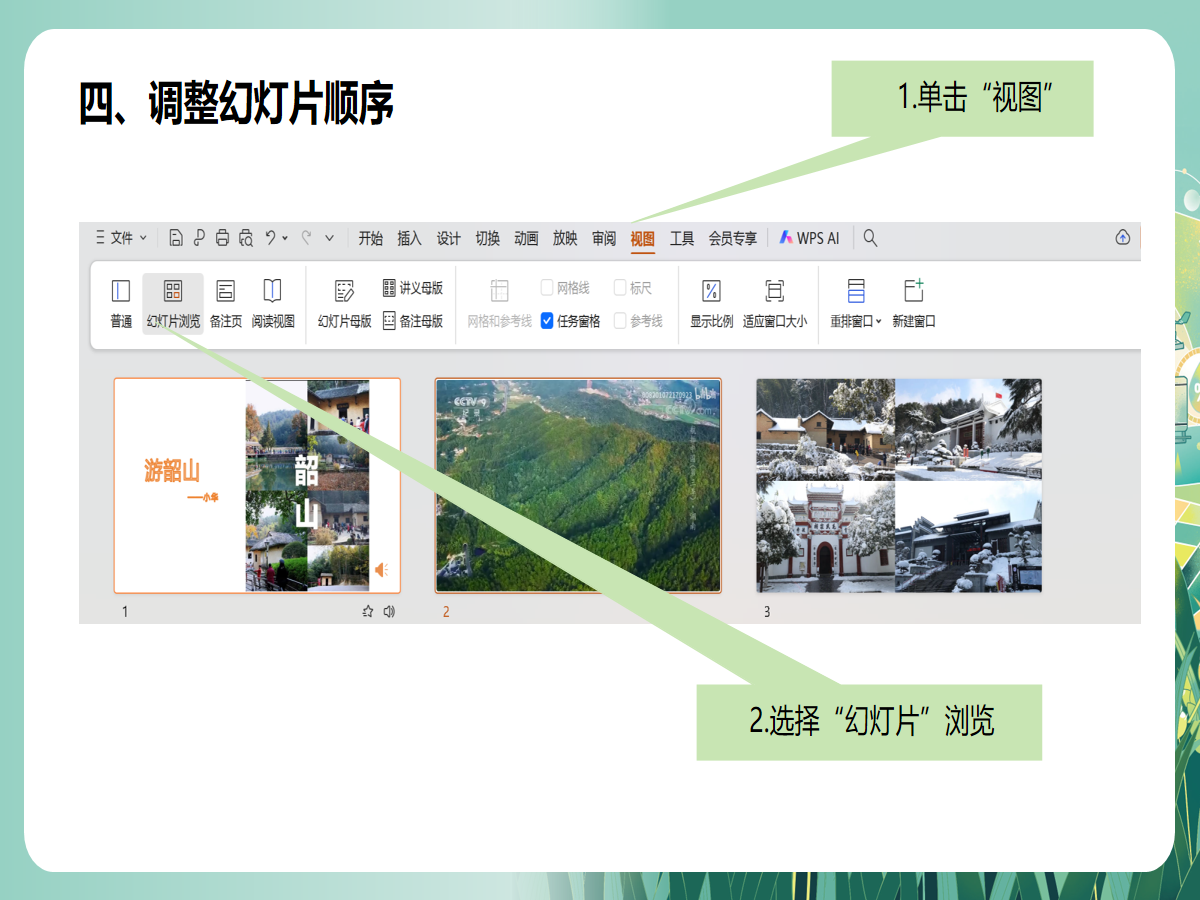Click the save icon in quick toolbar
This screenshot has width=1200, height=900.
pos(176,238)
